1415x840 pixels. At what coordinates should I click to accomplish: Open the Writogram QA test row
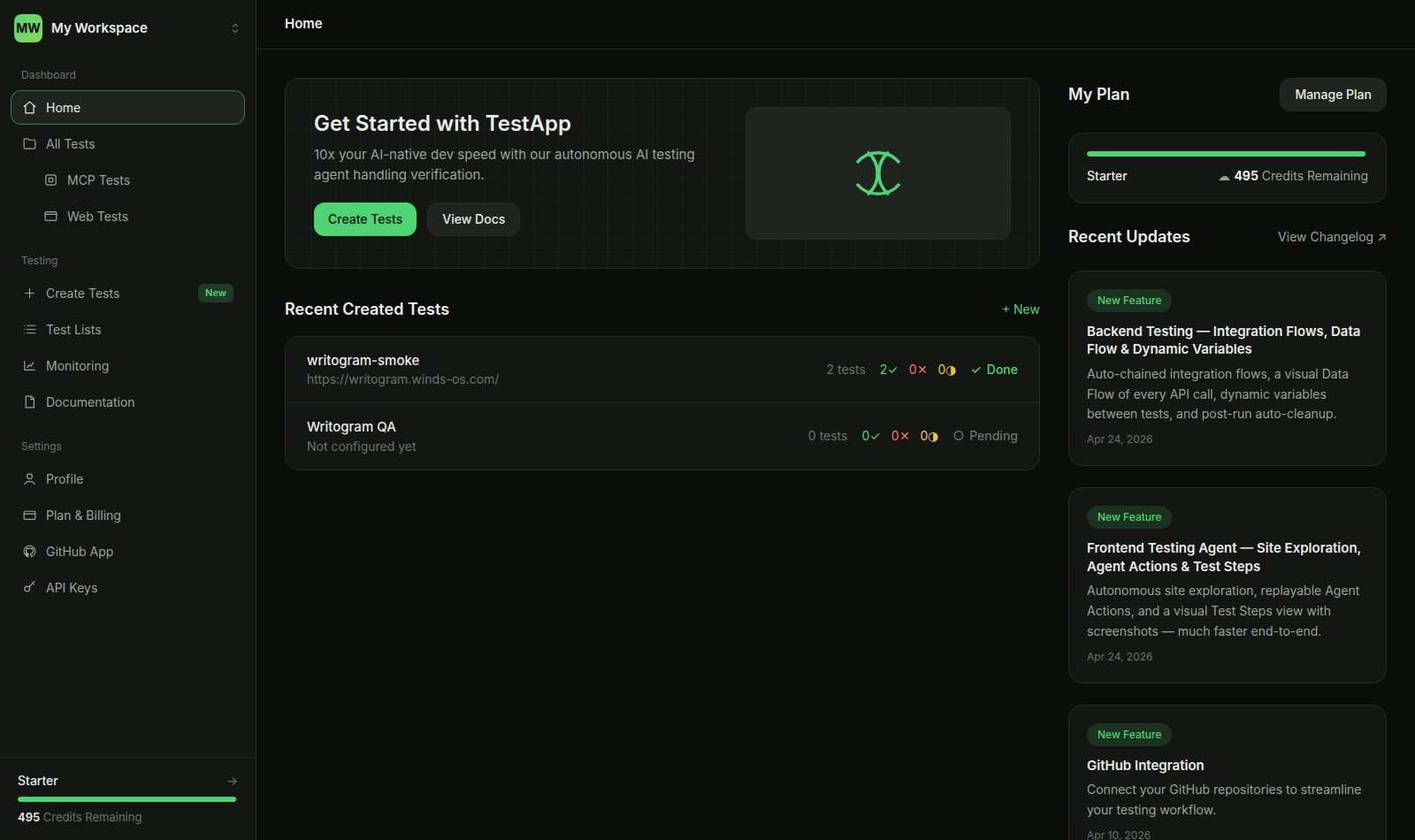(x=662, y=436)
